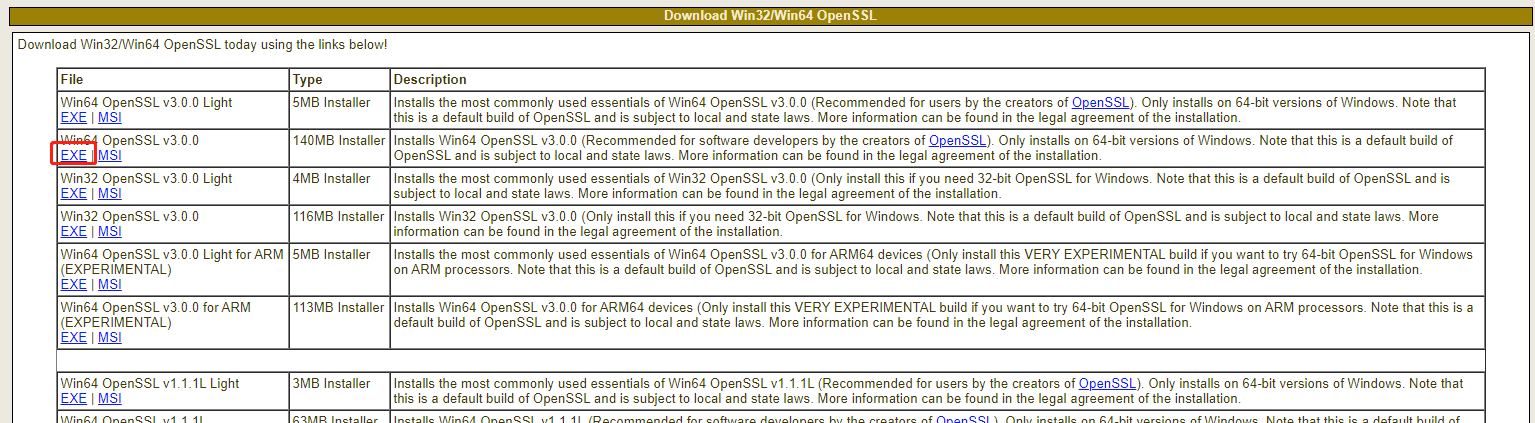Open OpenSSL link in Win64 v3.0.0 Light description
This screenshot has height=423, width=1535.
pos(1100,103)
